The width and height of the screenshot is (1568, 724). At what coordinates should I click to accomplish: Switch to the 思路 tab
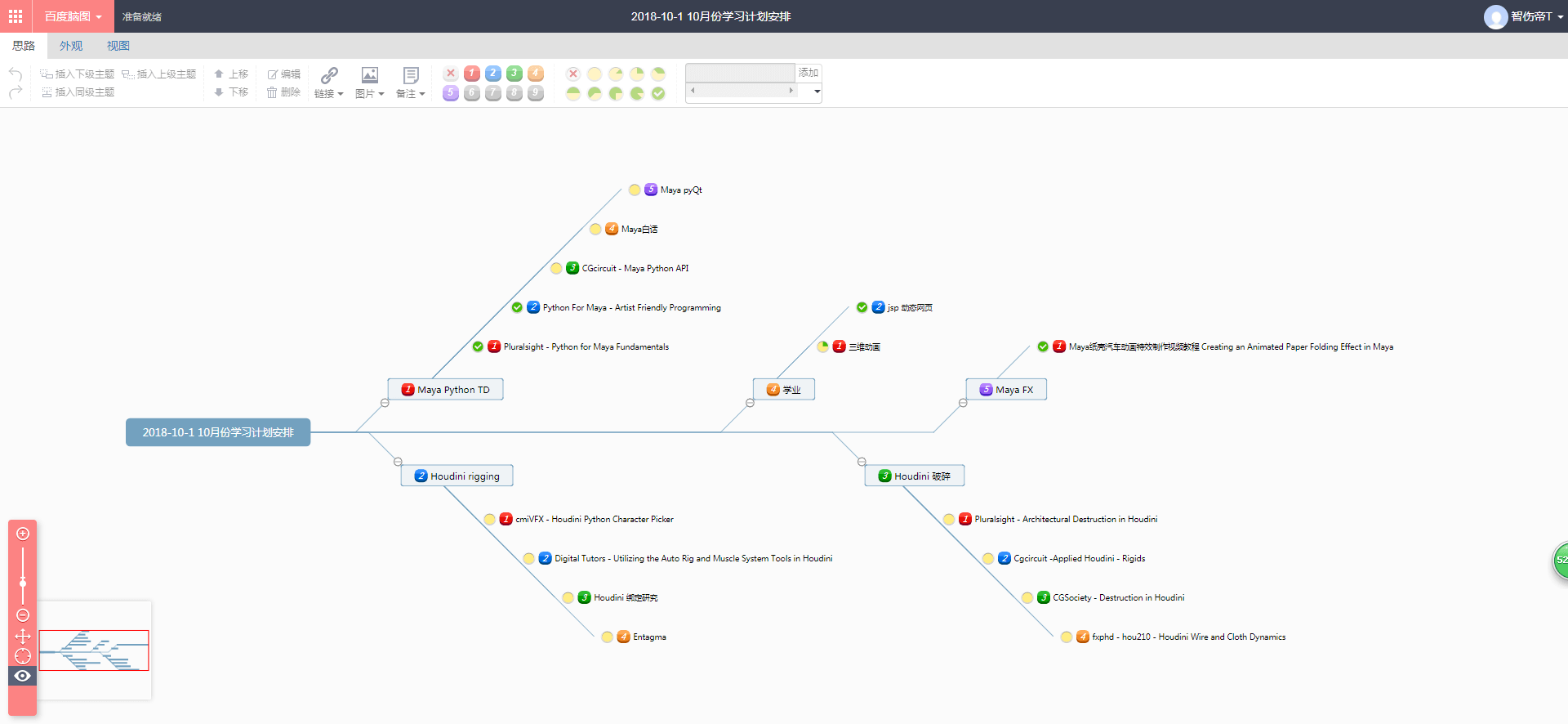pos(24,46)
